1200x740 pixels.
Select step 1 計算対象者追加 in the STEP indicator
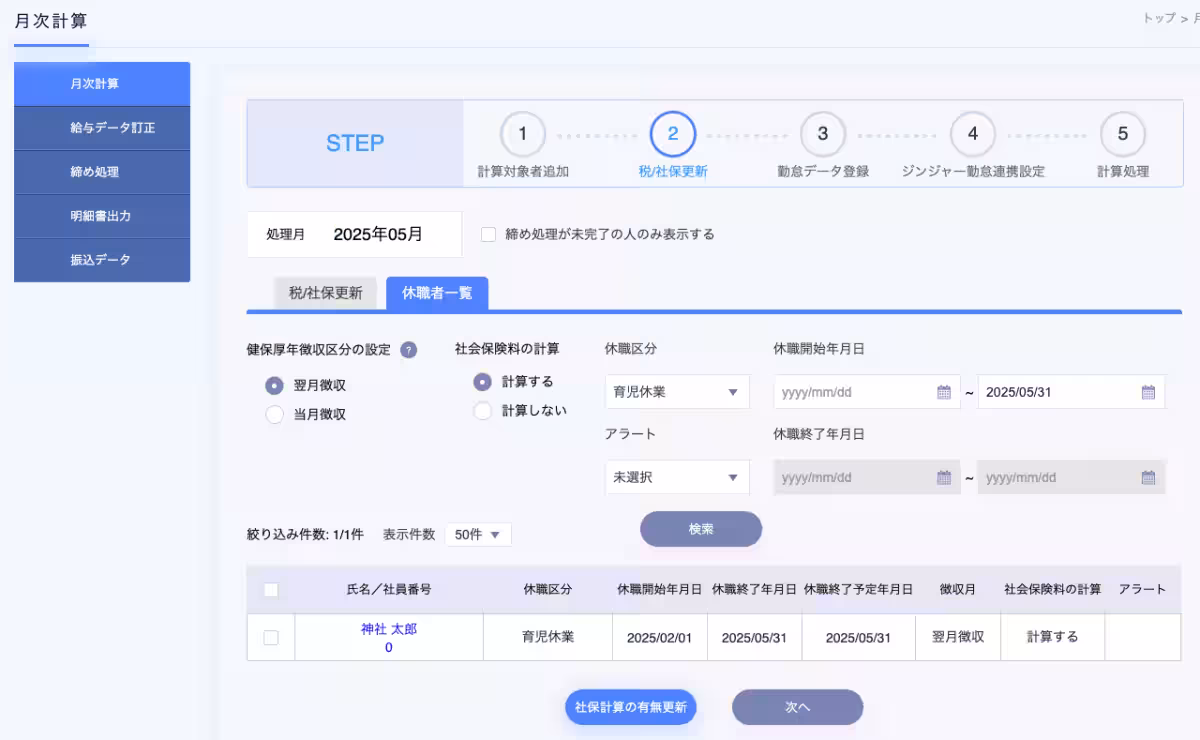tap(522, 133)
